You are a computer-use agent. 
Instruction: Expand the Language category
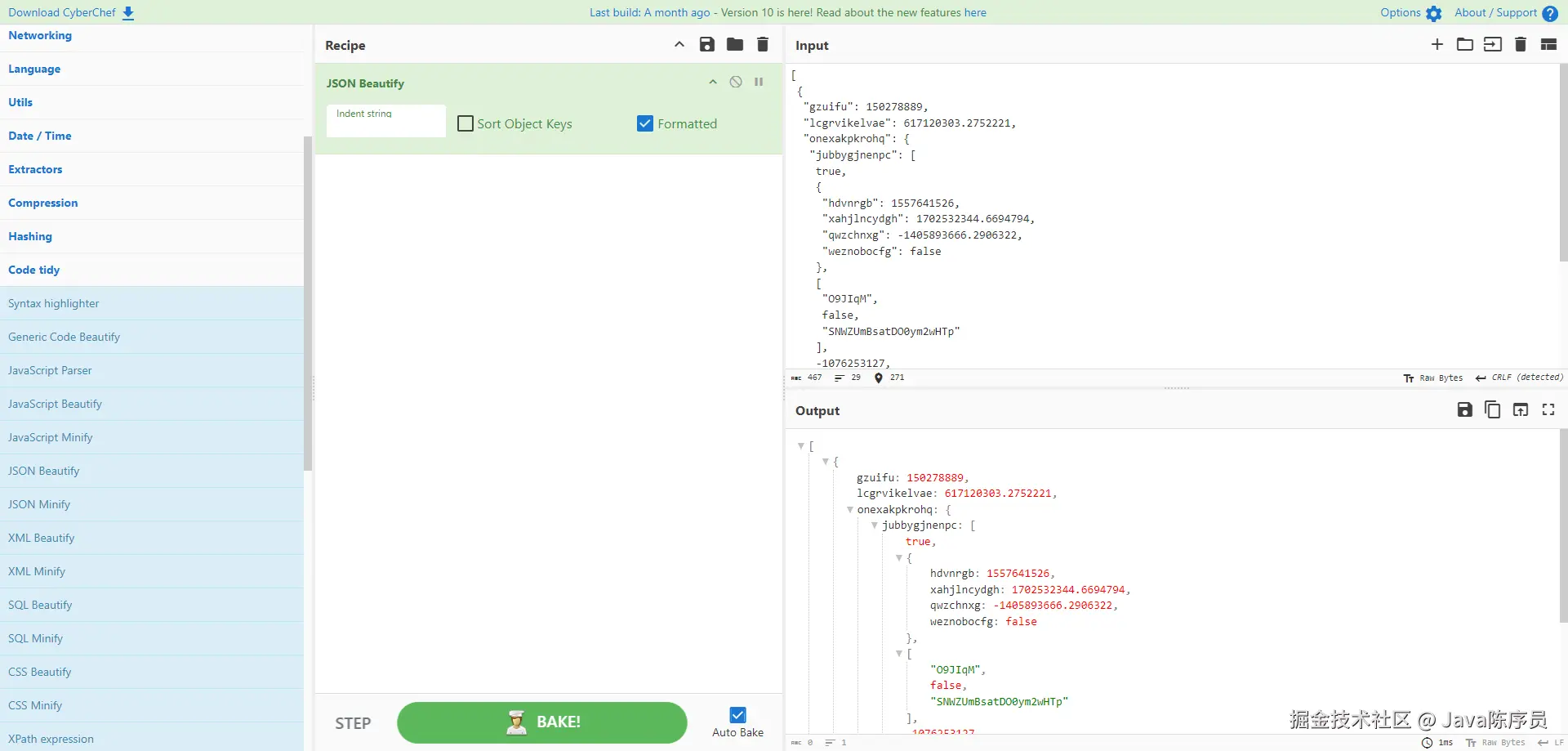tap(152, 69)
